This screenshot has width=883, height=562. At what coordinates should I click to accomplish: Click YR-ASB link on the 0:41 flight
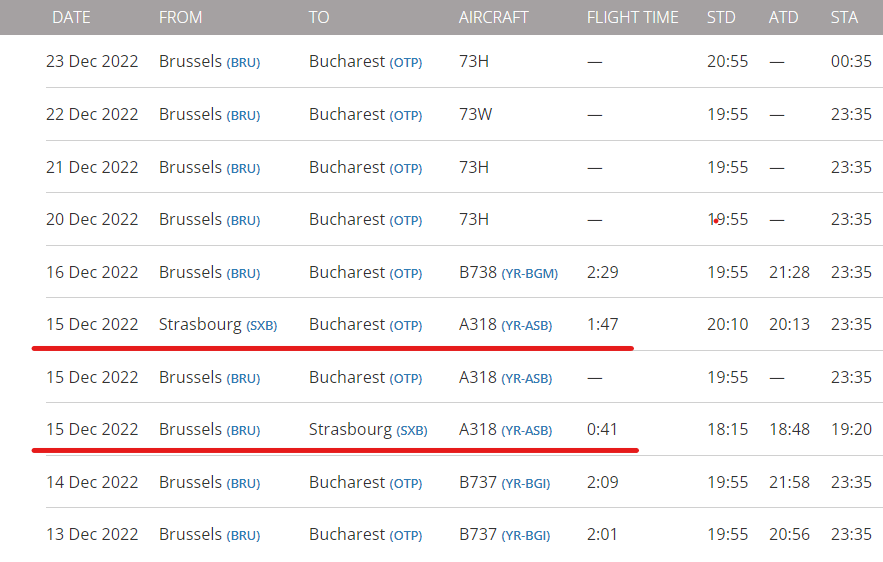527,431
